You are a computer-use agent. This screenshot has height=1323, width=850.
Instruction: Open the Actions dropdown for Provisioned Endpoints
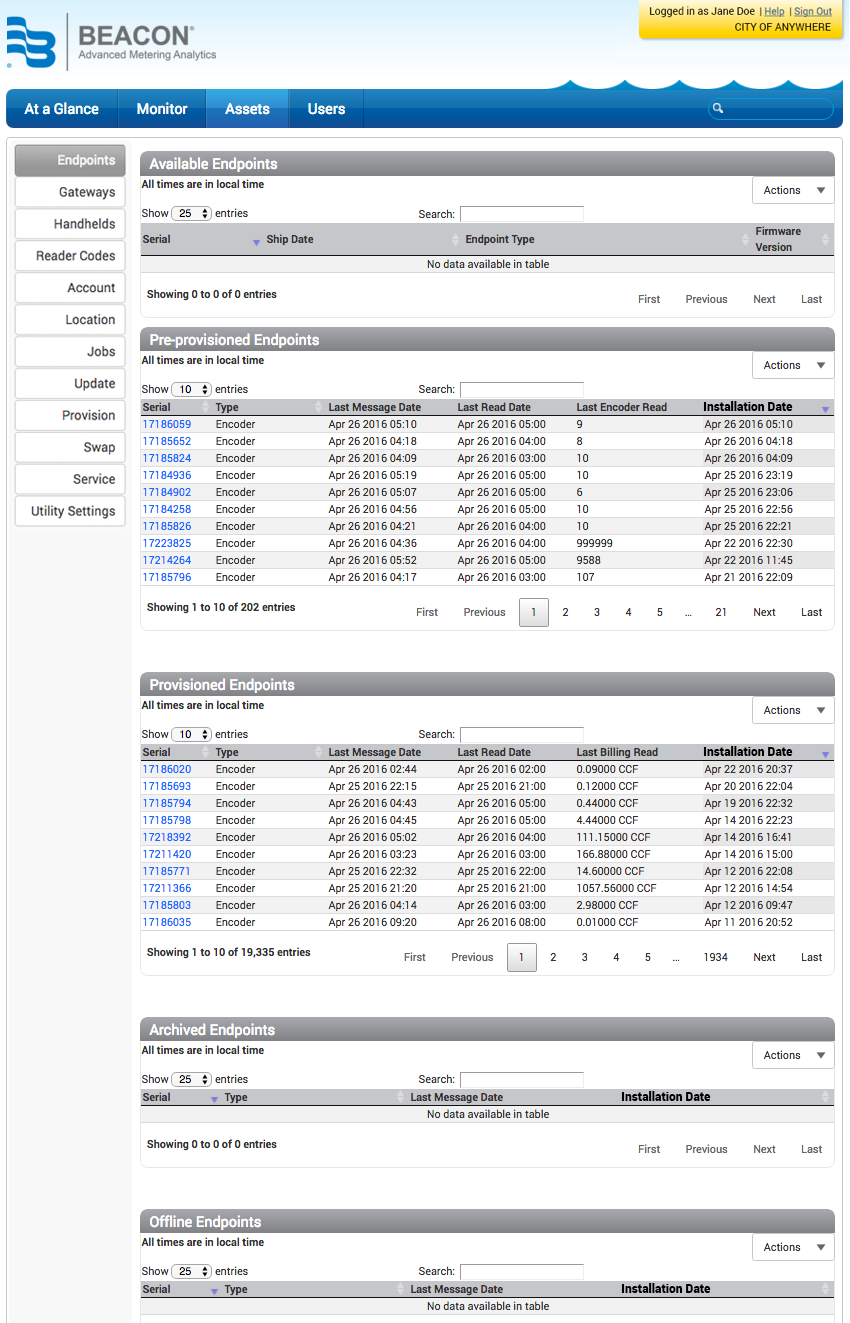(793, 709)
